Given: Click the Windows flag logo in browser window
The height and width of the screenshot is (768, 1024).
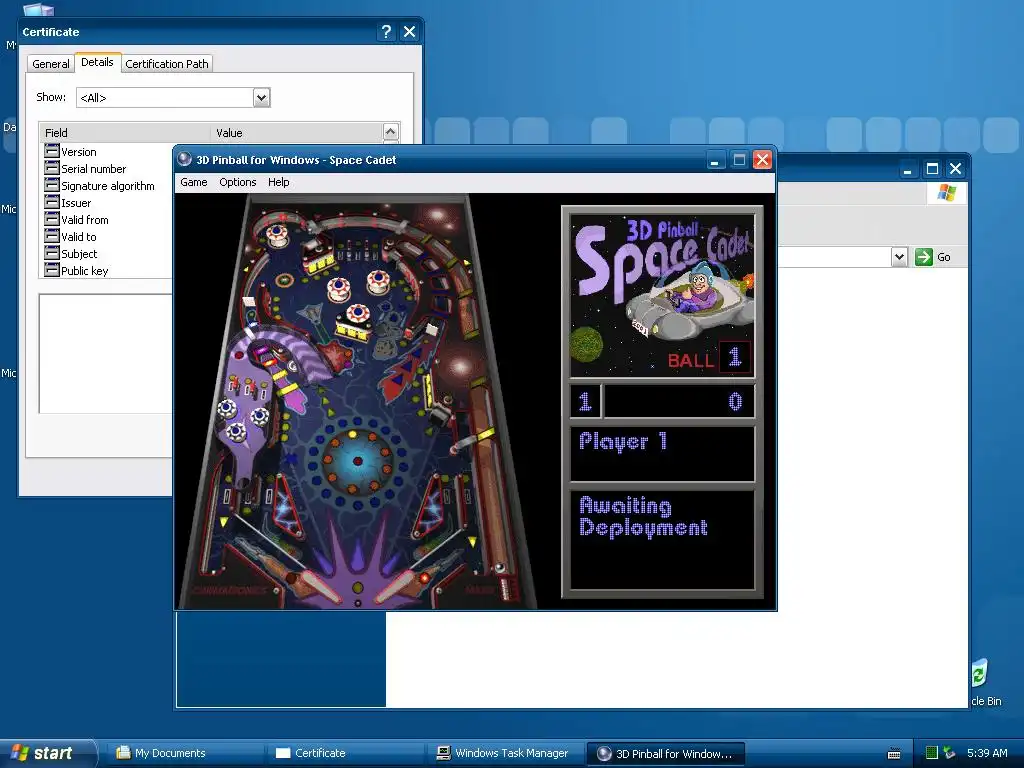Looking at the screenshot, I should coord(946,193).
